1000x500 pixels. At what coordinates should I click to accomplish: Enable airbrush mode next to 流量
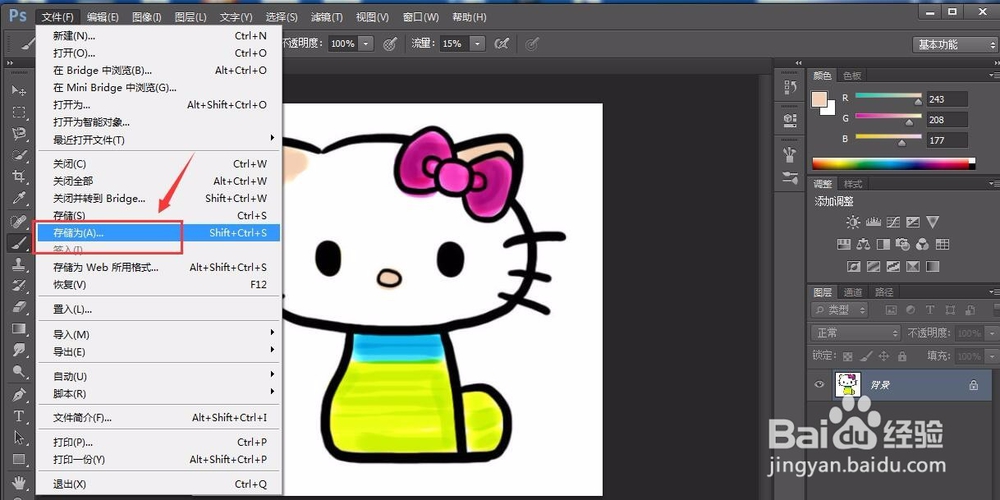(502, 43)
